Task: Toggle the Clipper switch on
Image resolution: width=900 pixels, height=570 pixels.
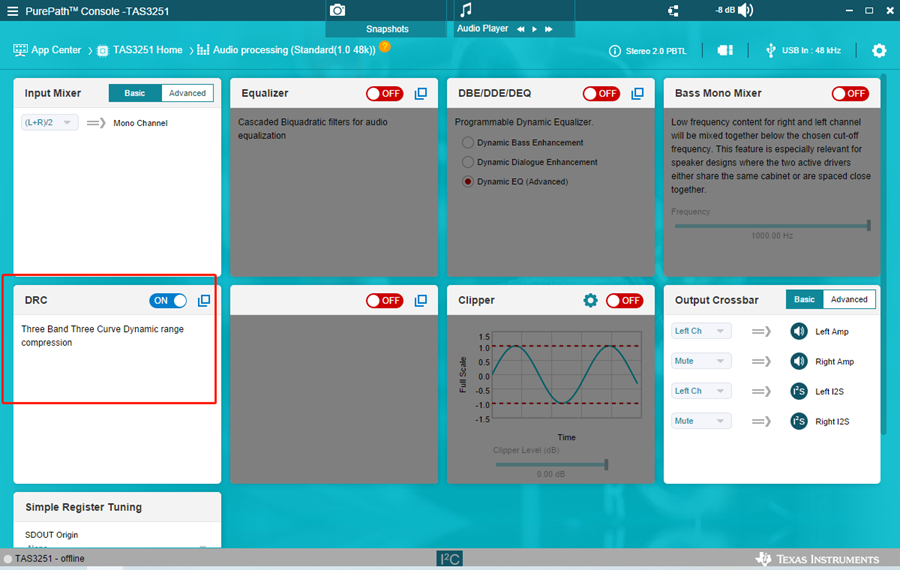Action: click(624, 301)
